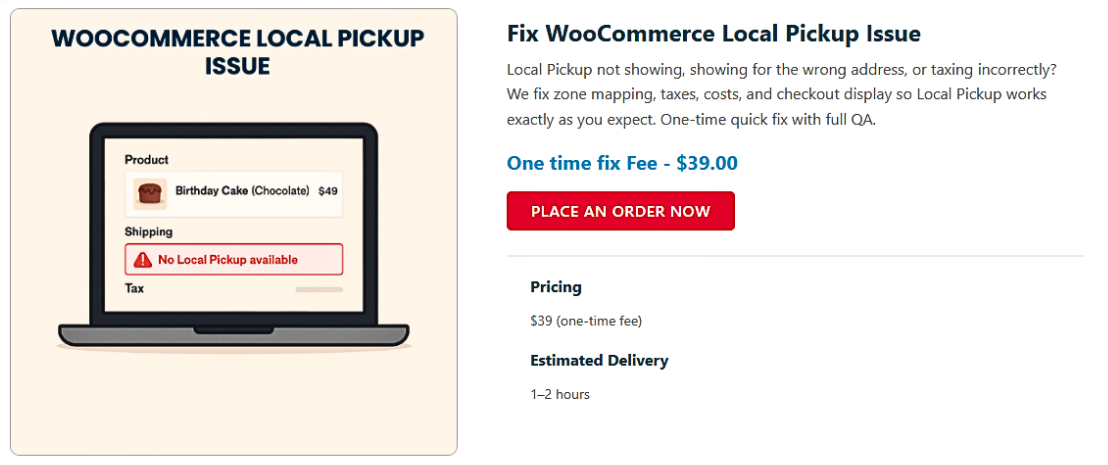Click the gray Tax placeholder bar
Screen dimensions: 1108x465
[x=318, y=289]
